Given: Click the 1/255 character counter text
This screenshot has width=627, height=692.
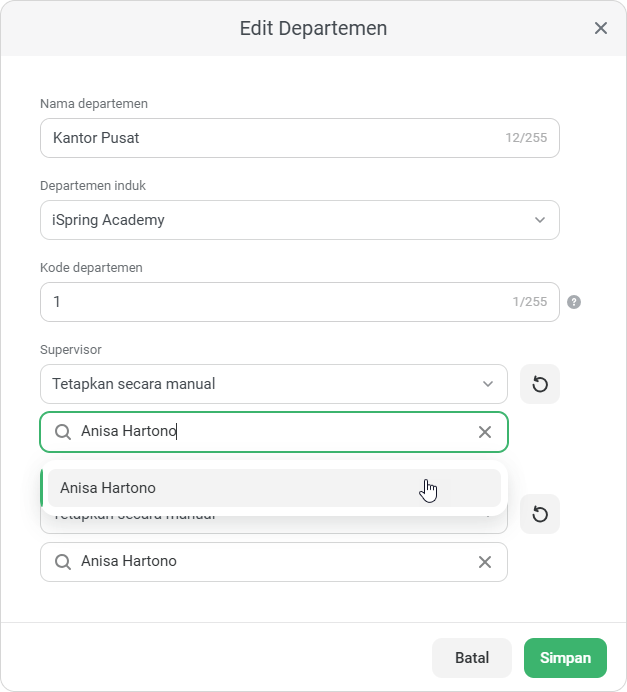Looking at the screenshot, I should coord(529,302).
